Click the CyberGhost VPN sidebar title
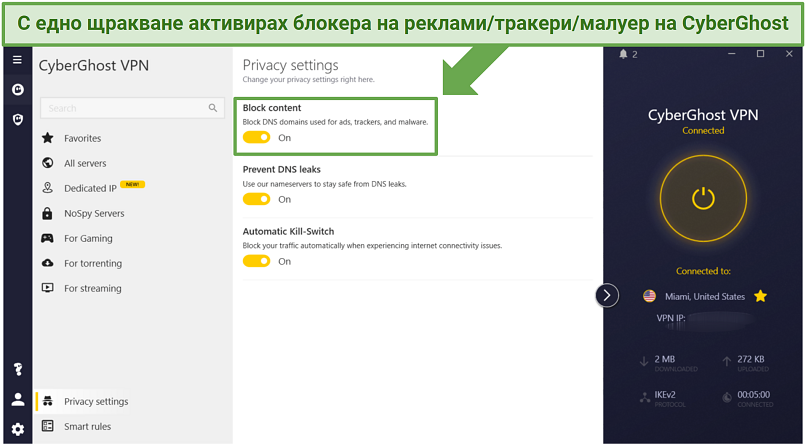806x444 pixels. click(94, 66)
